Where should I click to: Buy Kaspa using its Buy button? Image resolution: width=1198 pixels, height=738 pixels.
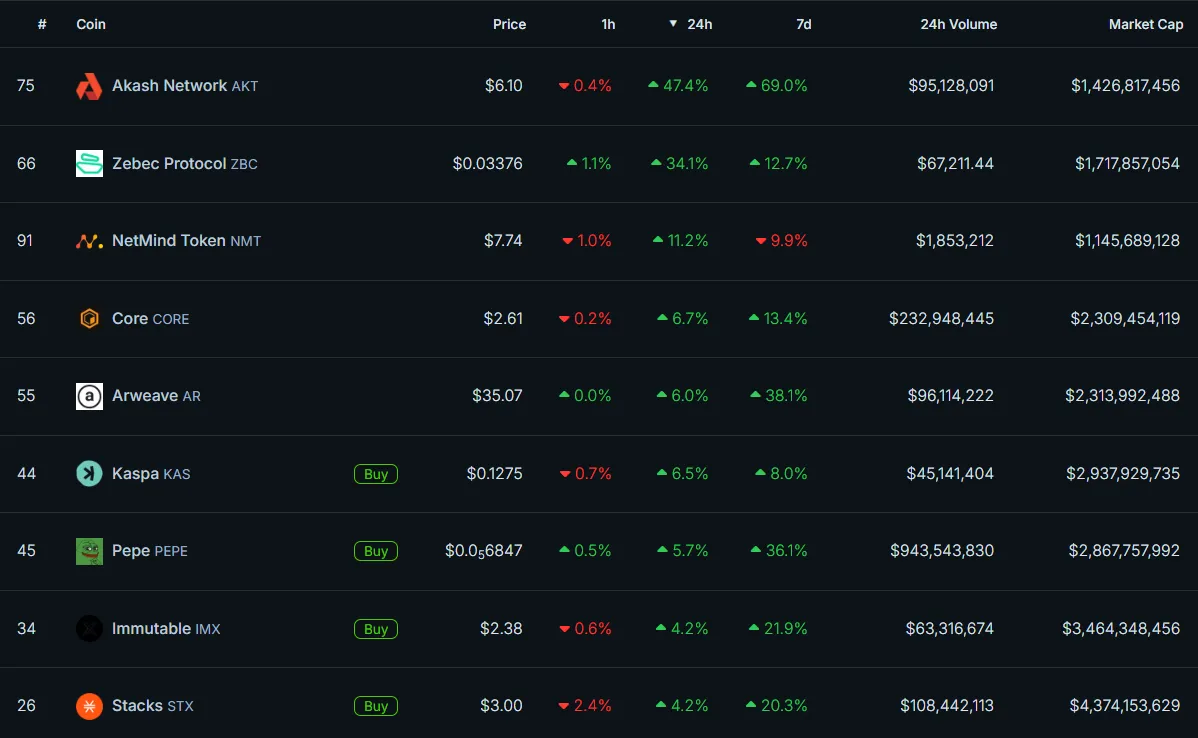[375, 474]
